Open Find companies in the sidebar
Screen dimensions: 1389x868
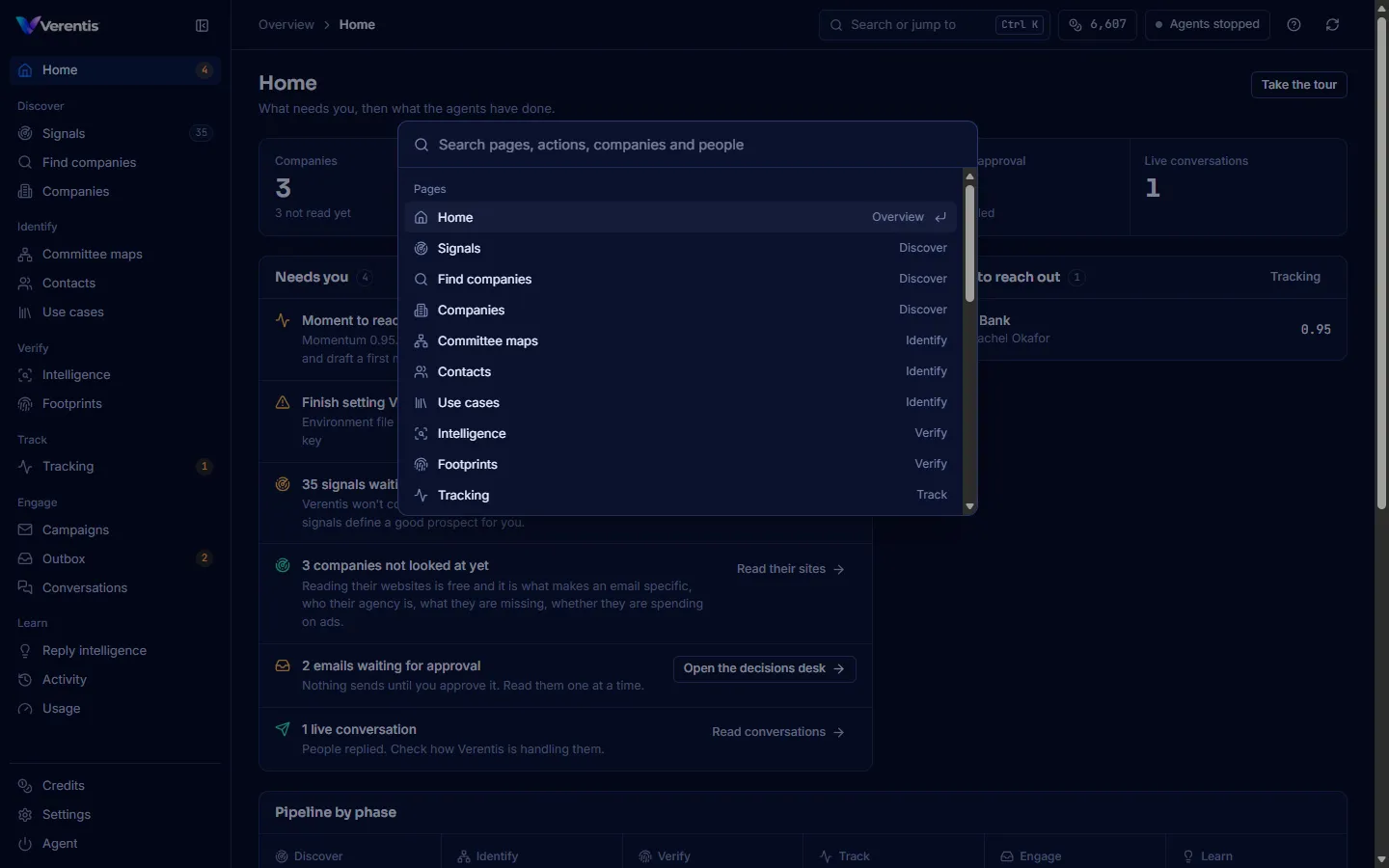[115, 162]
